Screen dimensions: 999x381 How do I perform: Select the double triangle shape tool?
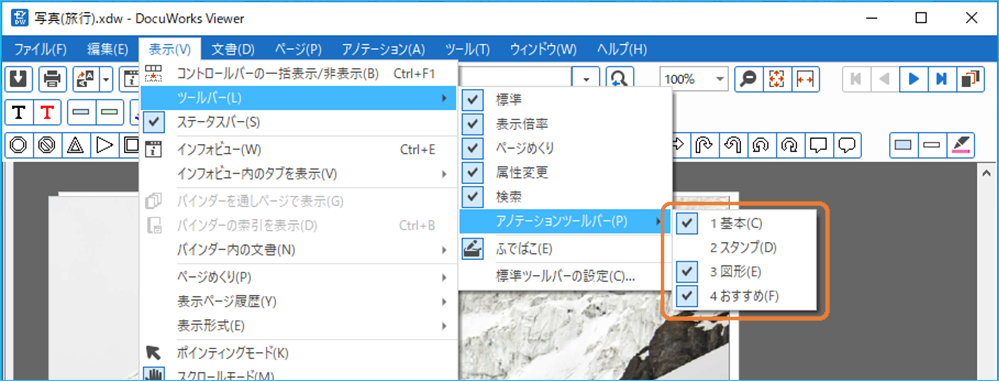(76, 146)
